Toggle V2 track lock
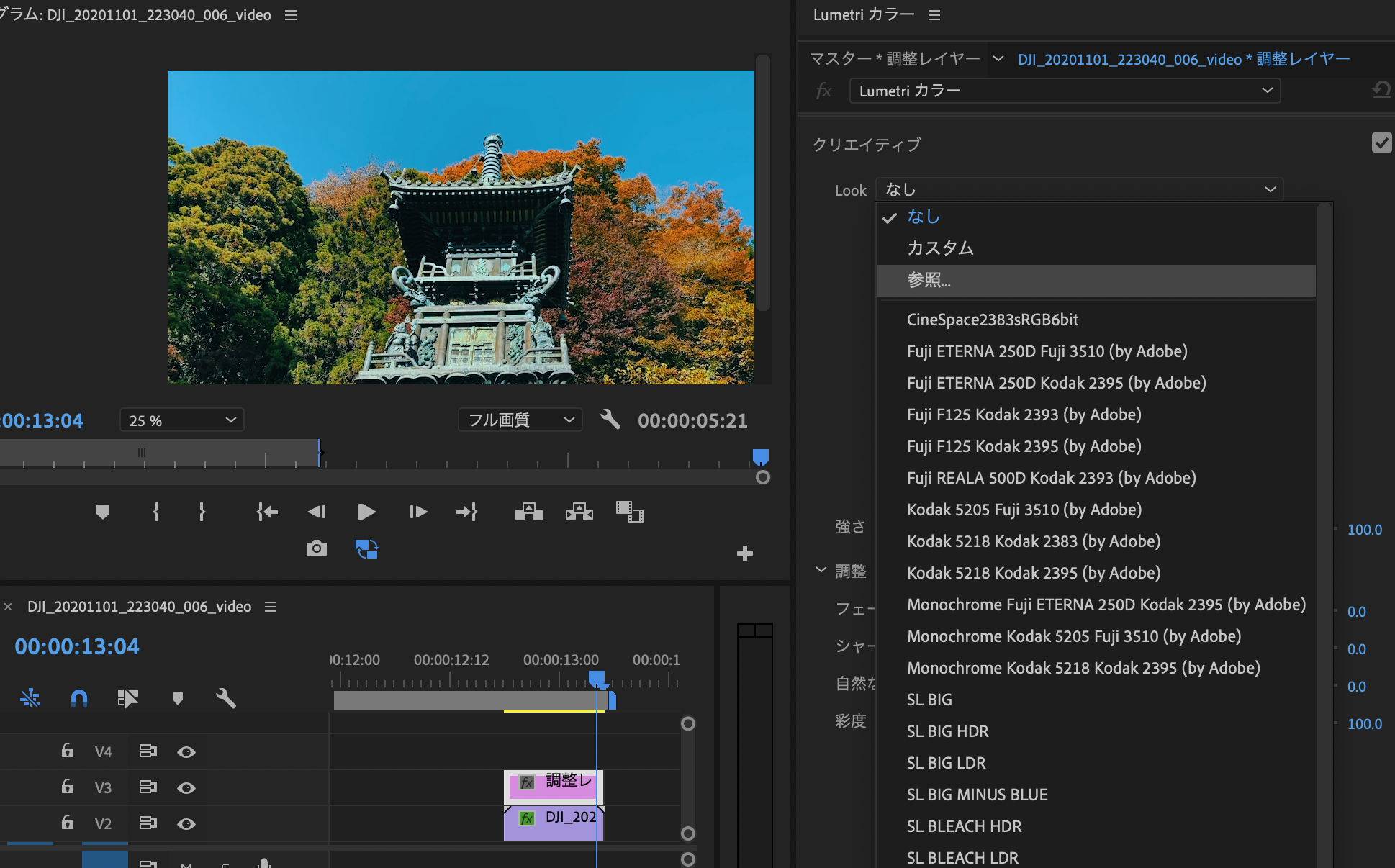 (x=68, y=822)
